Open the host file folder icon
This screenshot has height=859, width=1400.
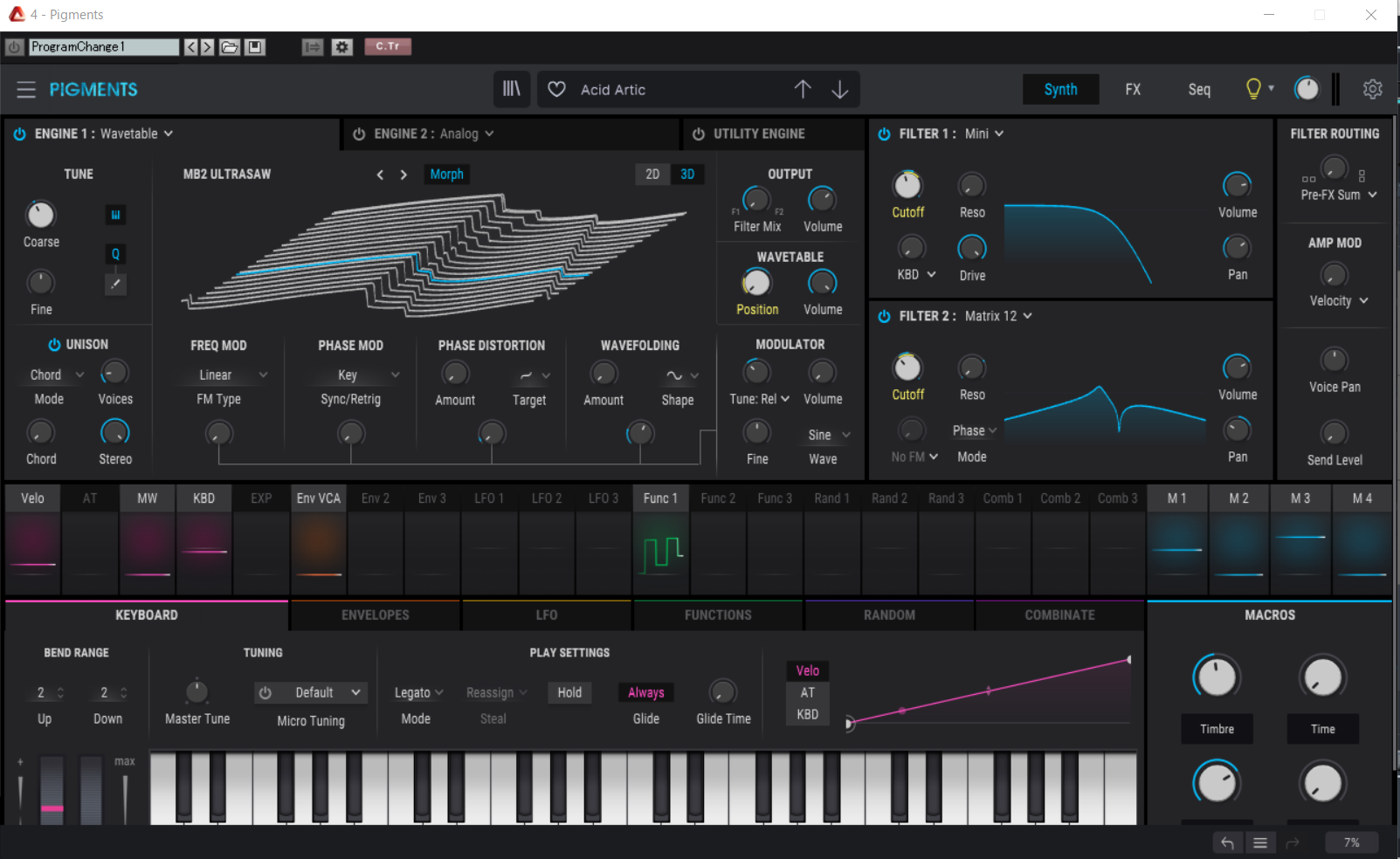coord(230,47)
